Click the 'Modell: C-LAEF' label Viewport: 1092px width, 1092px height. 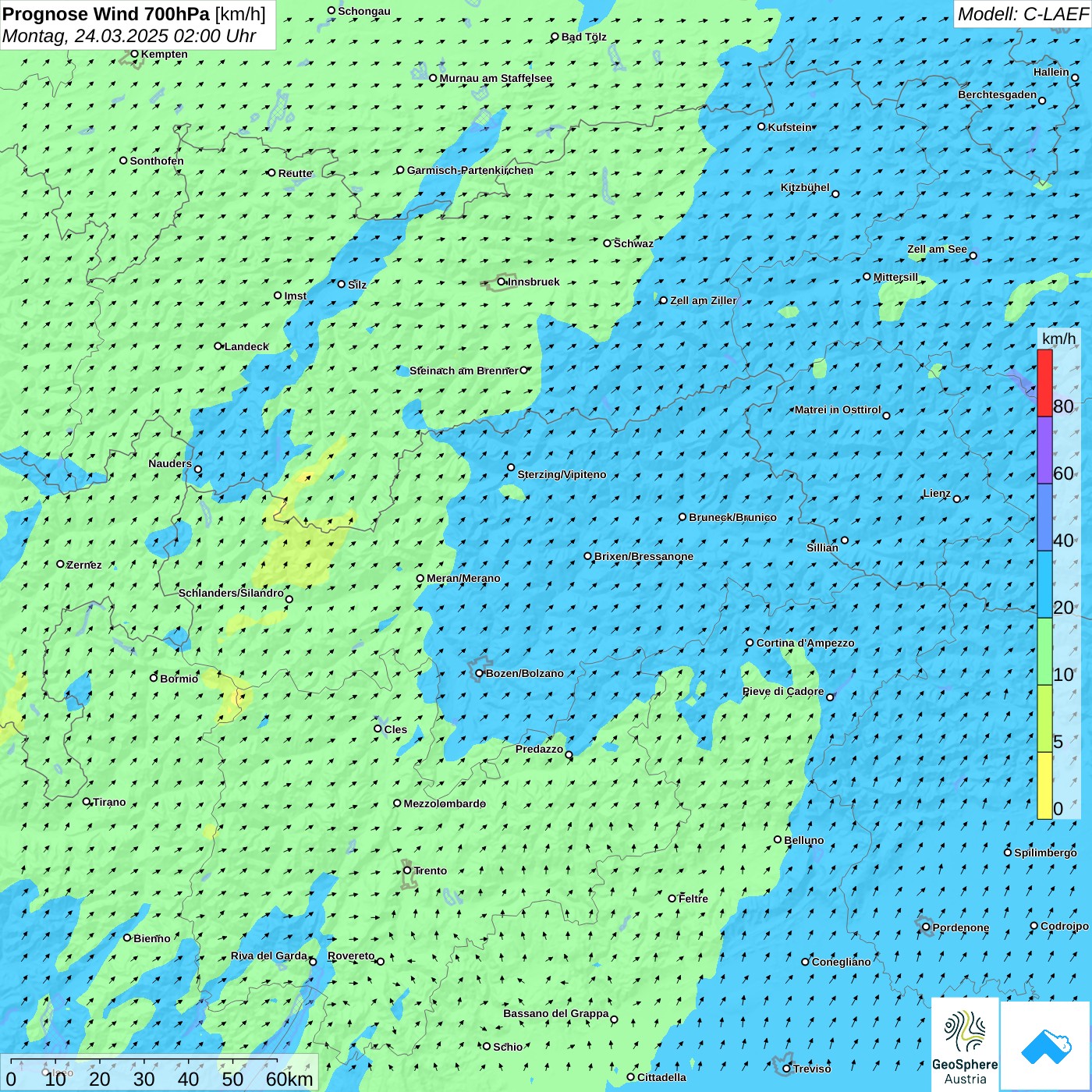[1022, 14]
